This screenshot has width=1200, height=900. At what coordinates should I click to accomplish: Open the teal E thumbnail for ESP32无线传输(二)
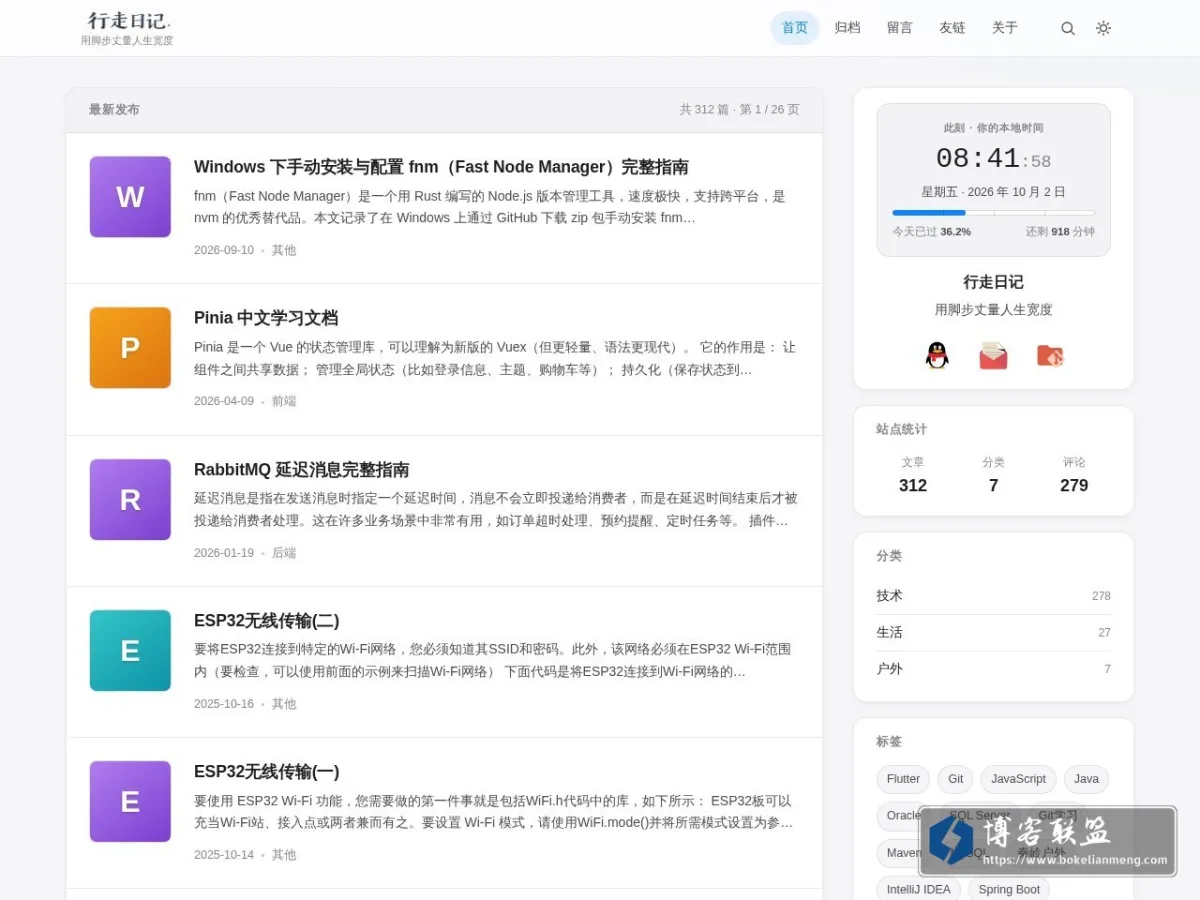[x=130, y=651]
